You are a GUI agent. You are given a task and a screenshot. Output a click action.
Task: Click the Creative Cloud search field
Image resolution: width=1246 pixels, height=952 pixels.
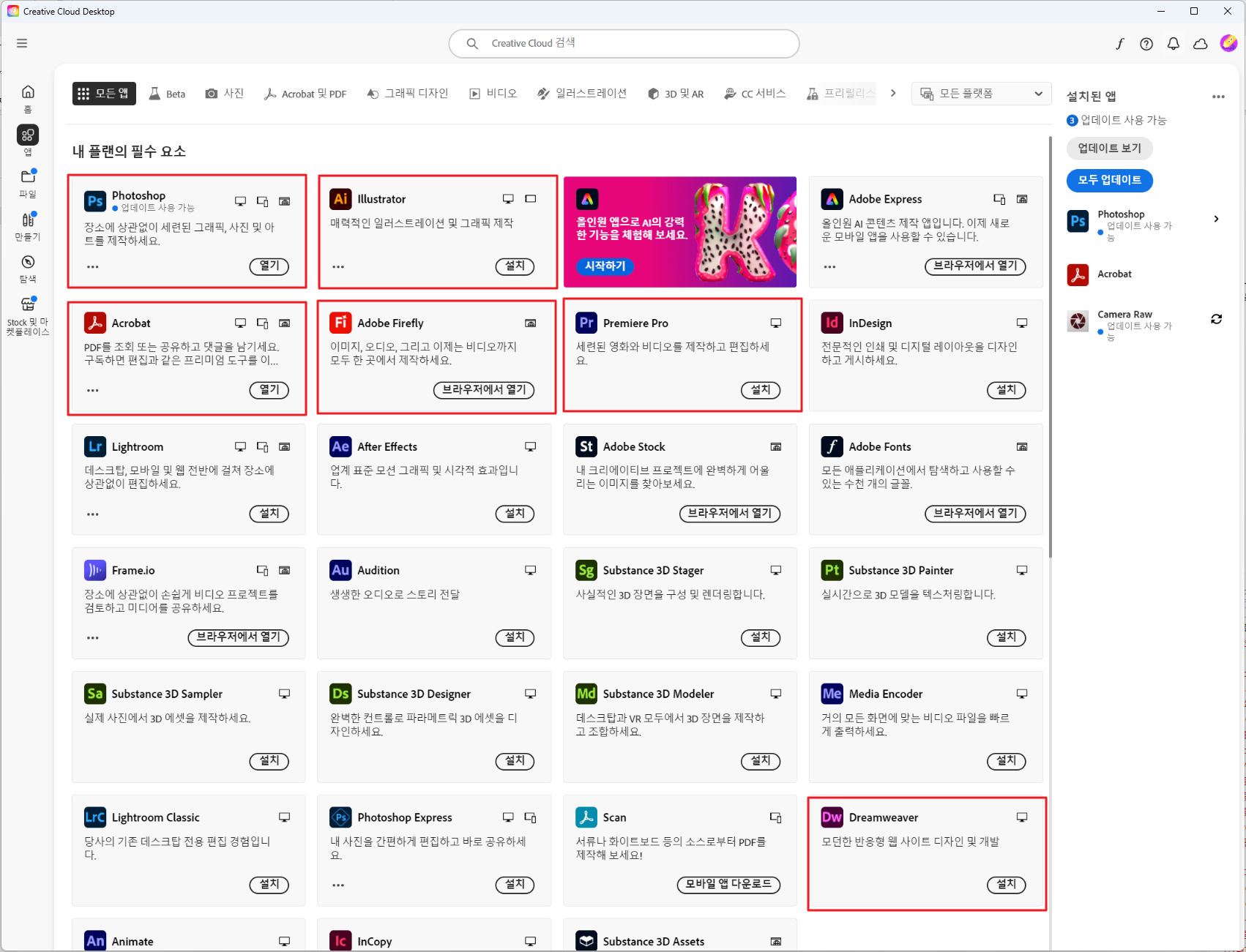click(x=624, y=44)
